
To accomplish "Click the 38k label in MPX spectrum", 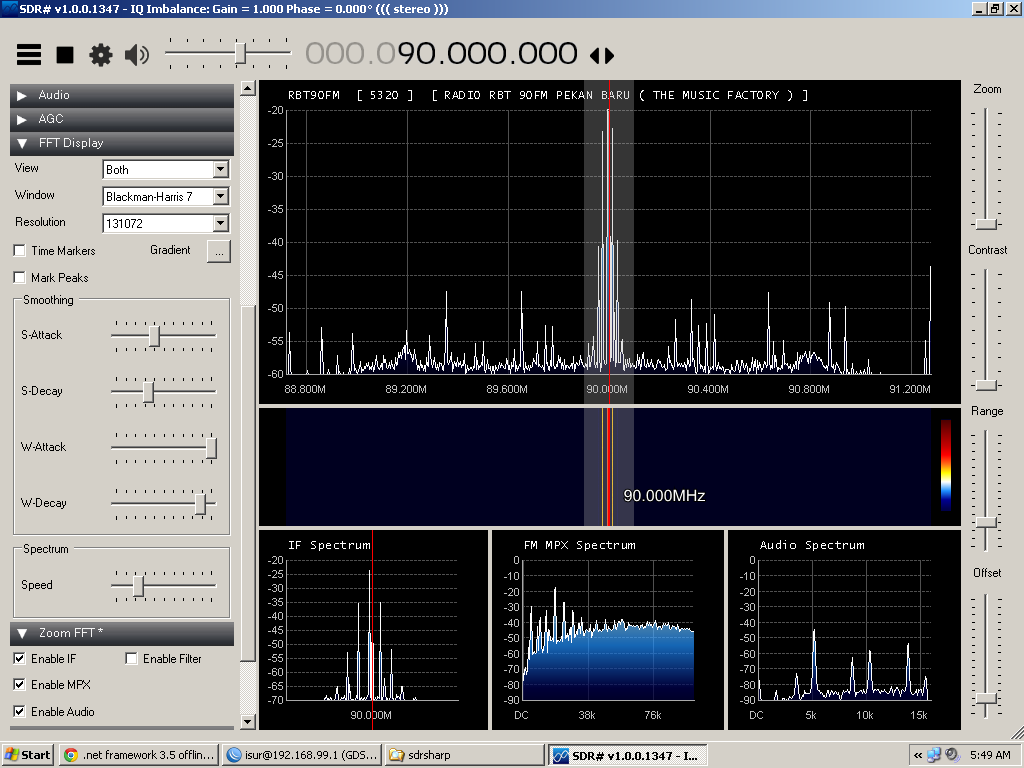I will coord(586,715).
